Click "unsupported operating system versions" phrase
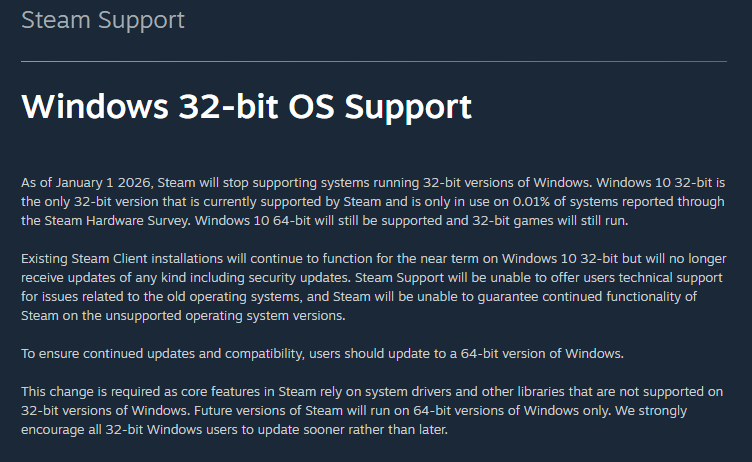Image resolution: width=752 pixels, height=462 pixels. pos(224,316)
